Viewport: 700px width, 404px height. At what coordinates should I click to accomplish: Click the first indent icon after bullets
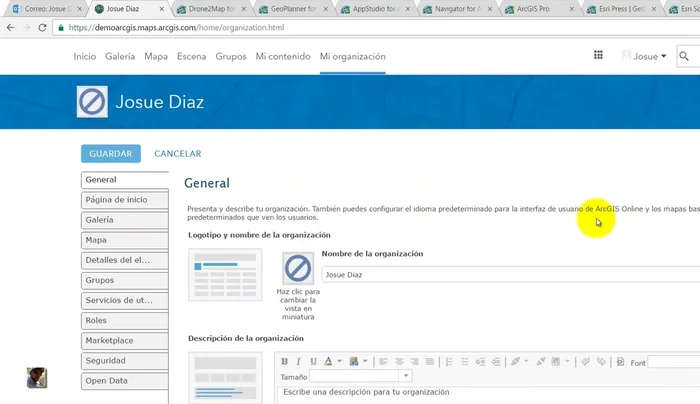pyautogui.click(x=480, y=362)
